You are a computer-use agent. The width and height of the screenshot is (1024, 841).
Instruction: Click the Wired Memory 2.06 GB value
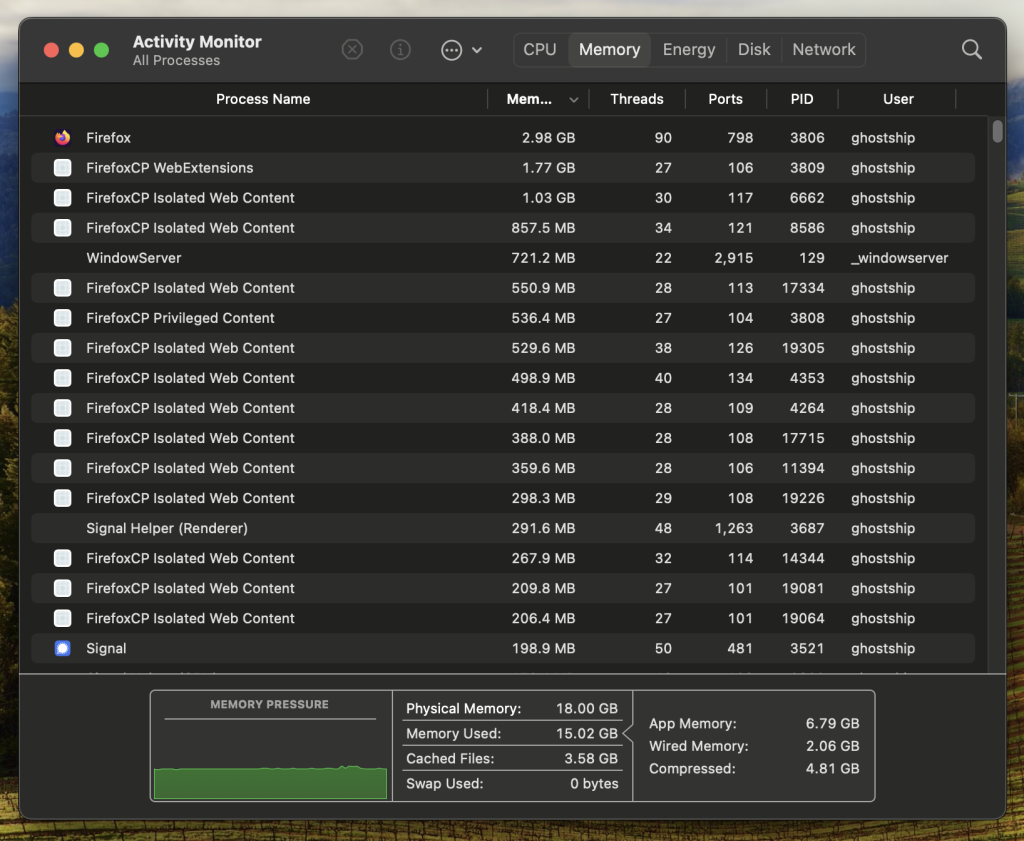click(833, 746)
